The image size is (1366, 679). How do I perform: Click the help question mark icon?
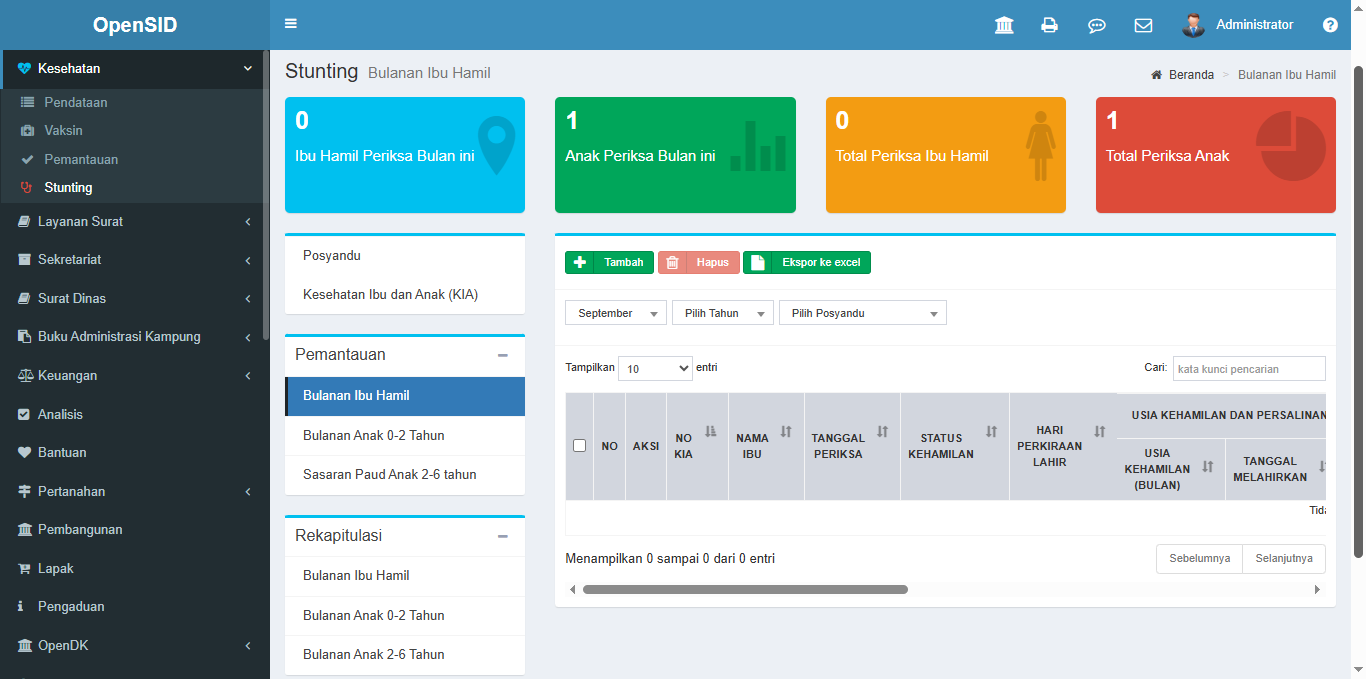click(1330, 25)
